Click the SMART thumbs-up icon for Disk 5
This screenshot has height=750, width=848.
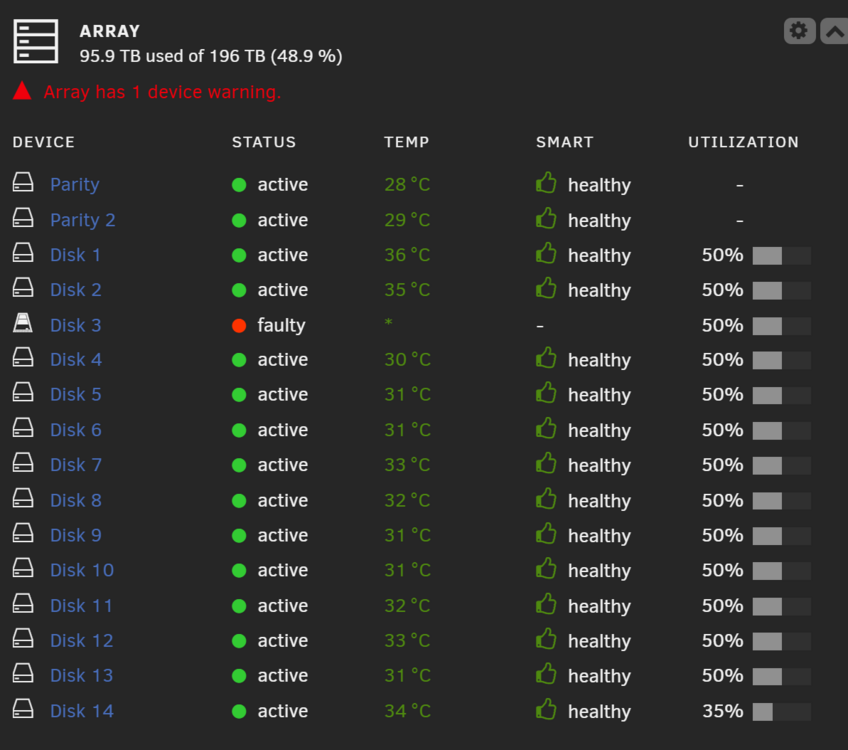546,393
